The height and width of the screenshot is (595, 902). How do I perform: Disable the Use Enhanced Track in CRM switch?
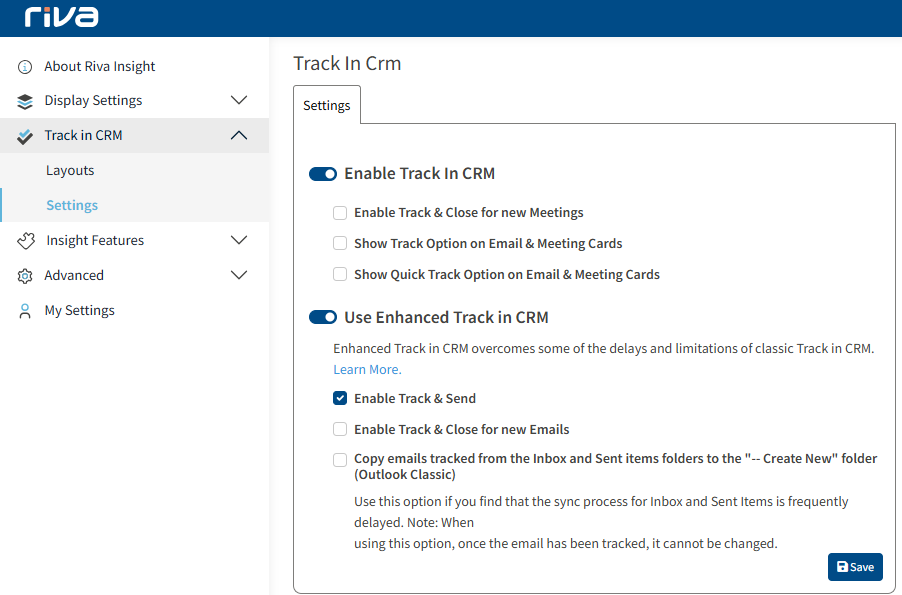pos(323,317)
